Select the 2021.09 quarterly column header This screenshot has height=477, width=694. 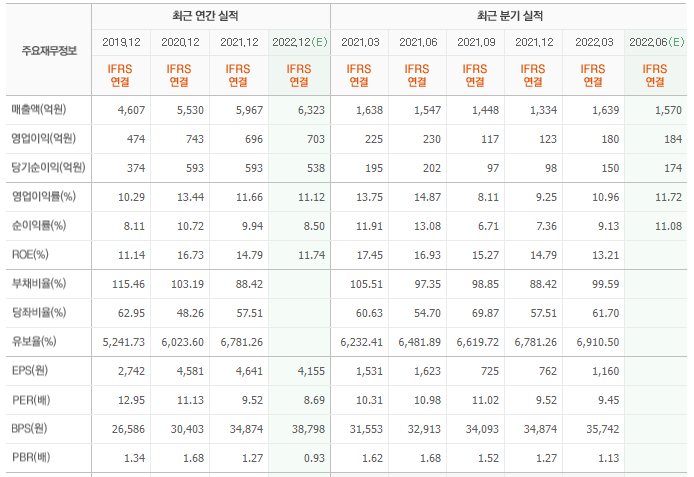476,42
